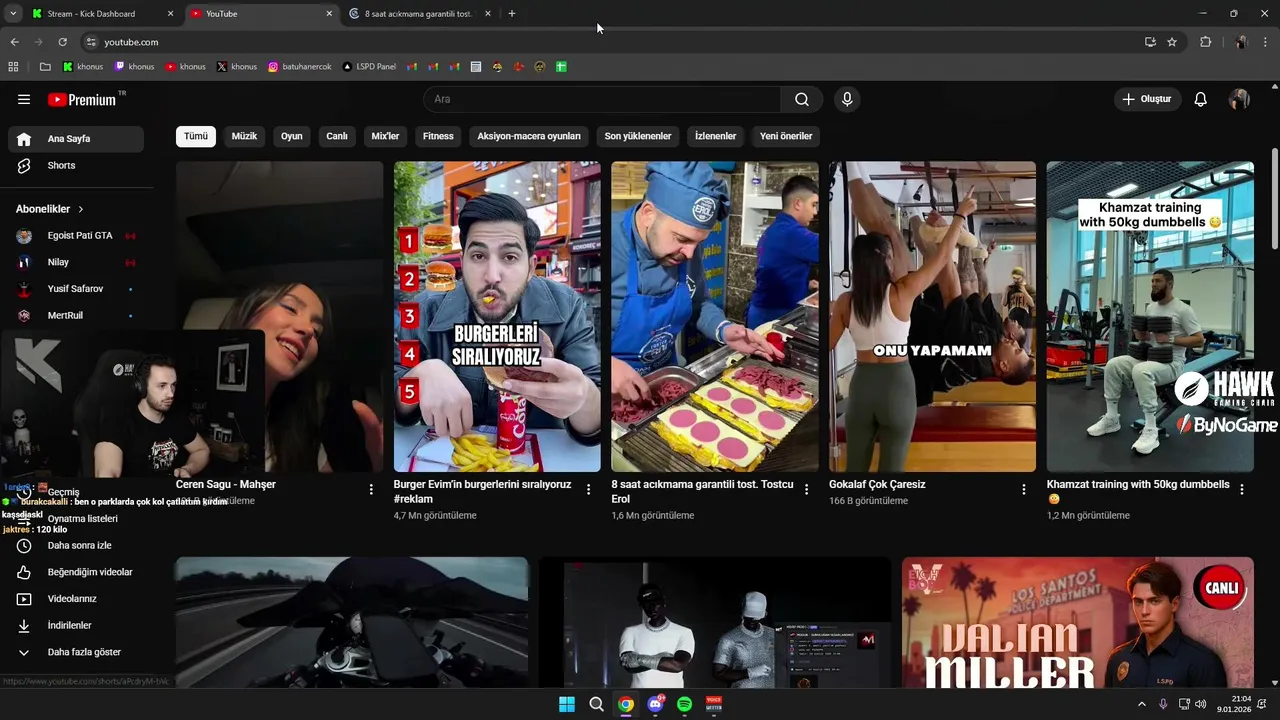
Task: Select the Fitness filter chip
Action: [438, 136]
